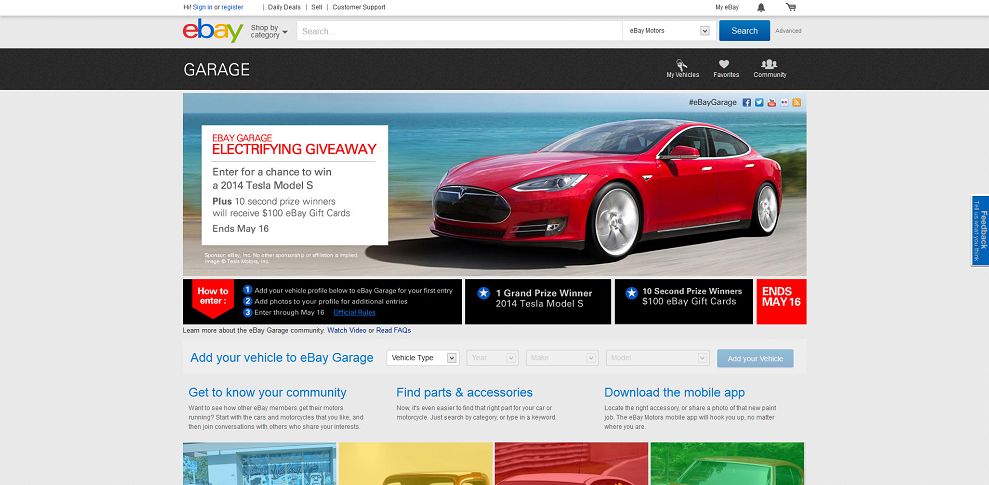This screenshot has height=485, width=989.
Task: Open the RSS feed icon
Action: tap(797, 102)
